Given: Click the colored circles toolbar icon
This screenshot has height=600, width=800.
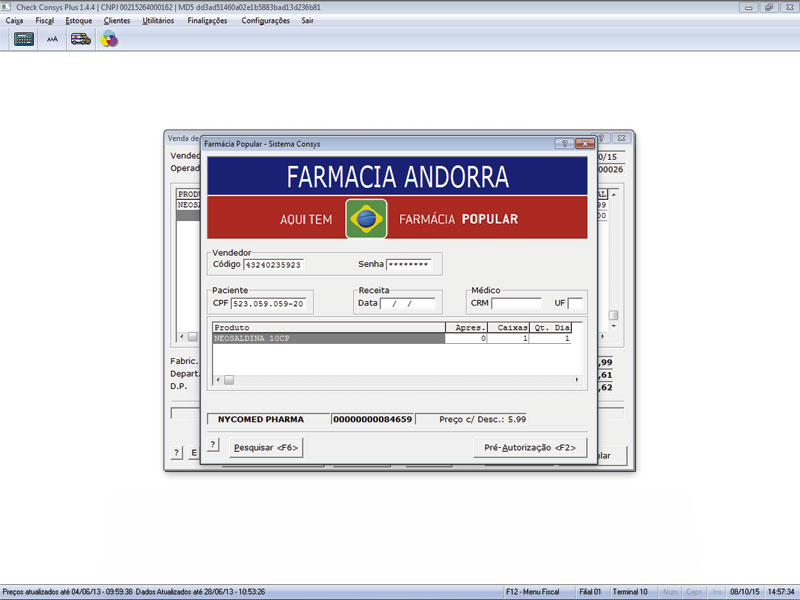Looking at the screenshot, I should [x=109, y=39].
